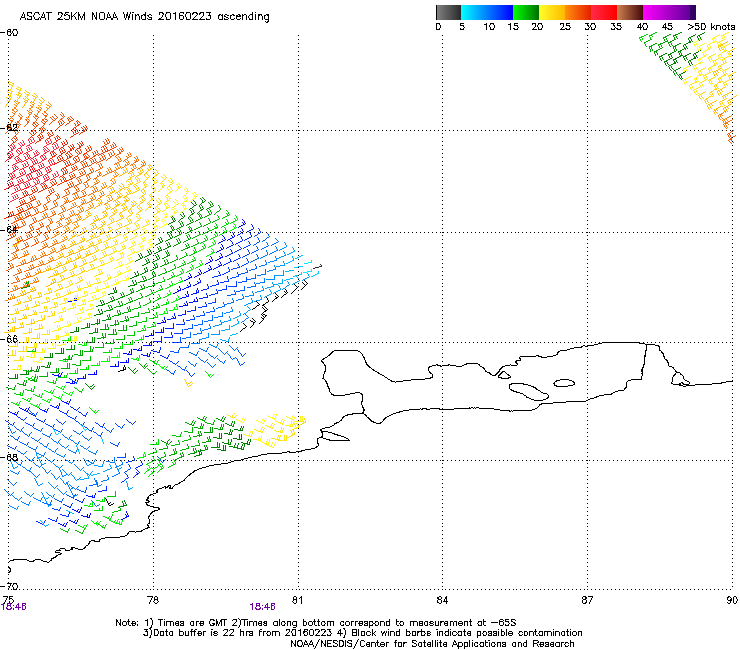Select the blue 10-15 knots legend segment
740x650 pixels.
(500, 12)
